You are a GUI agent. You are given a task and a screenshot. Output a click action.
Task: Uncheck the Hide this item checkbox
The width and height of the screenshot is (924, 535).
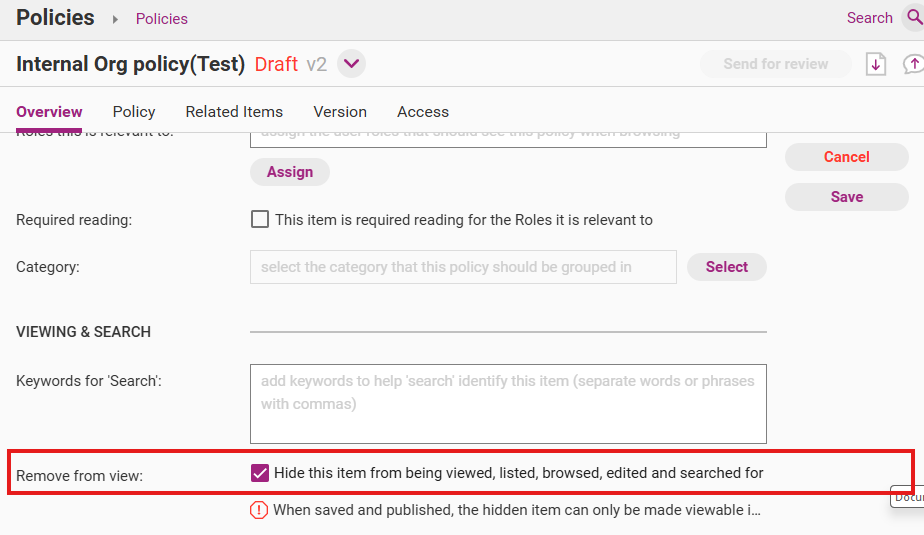click(260, 473)
